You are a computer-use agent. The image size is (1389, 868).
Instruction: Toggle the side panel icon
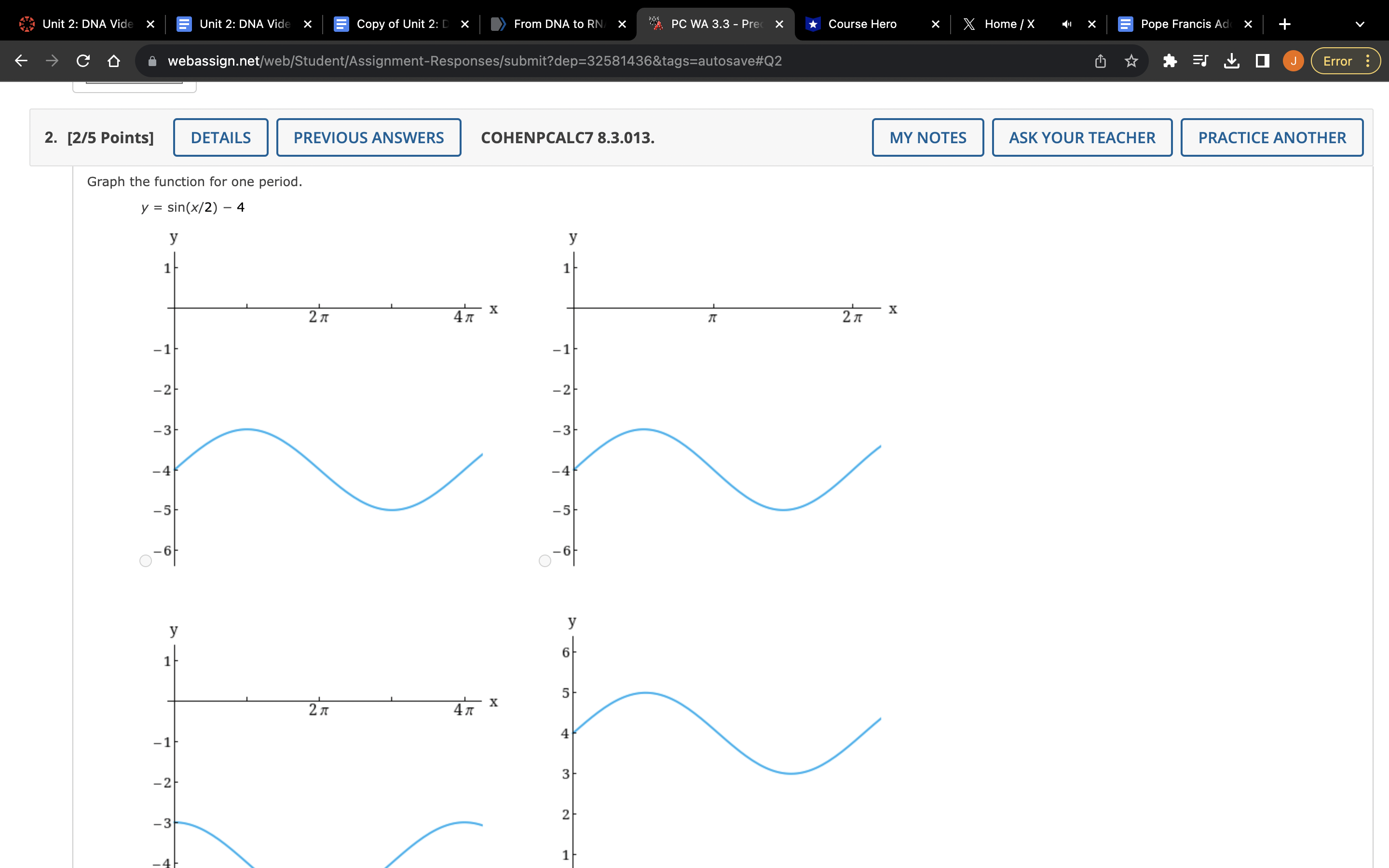click(1262, 61)
